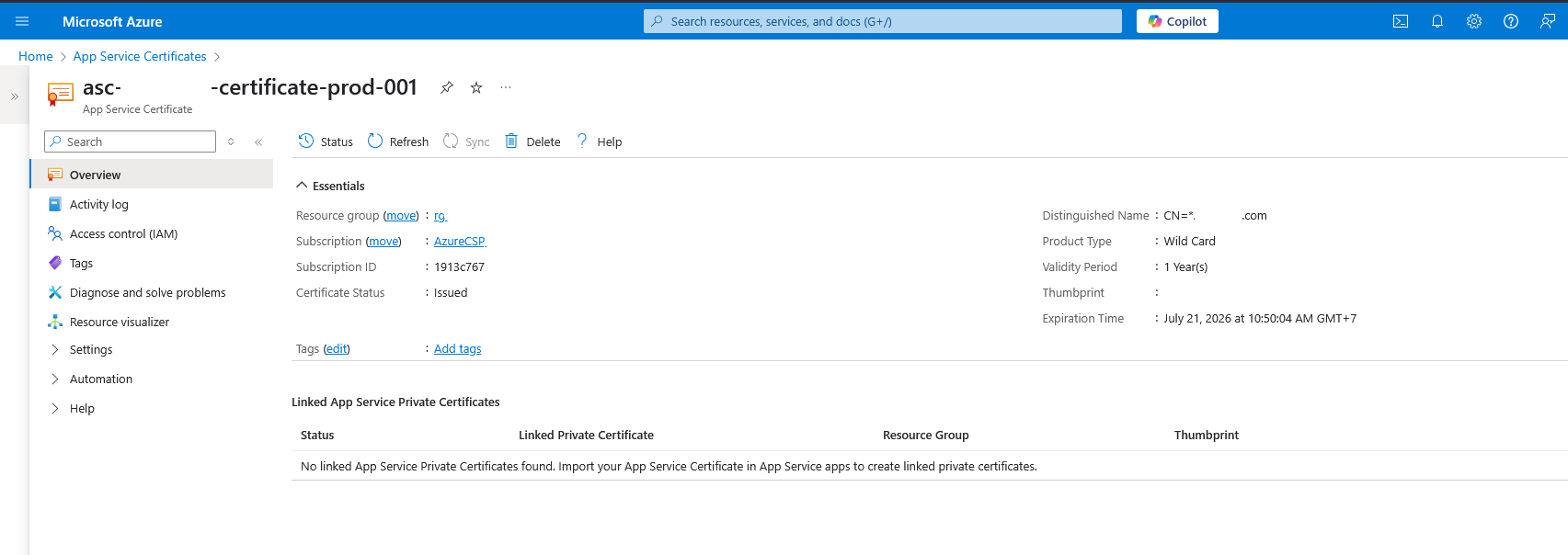Select the Distinguished Name CN value
Viewport: 1568px width, 555px height.
click(x=1215, y=215)
